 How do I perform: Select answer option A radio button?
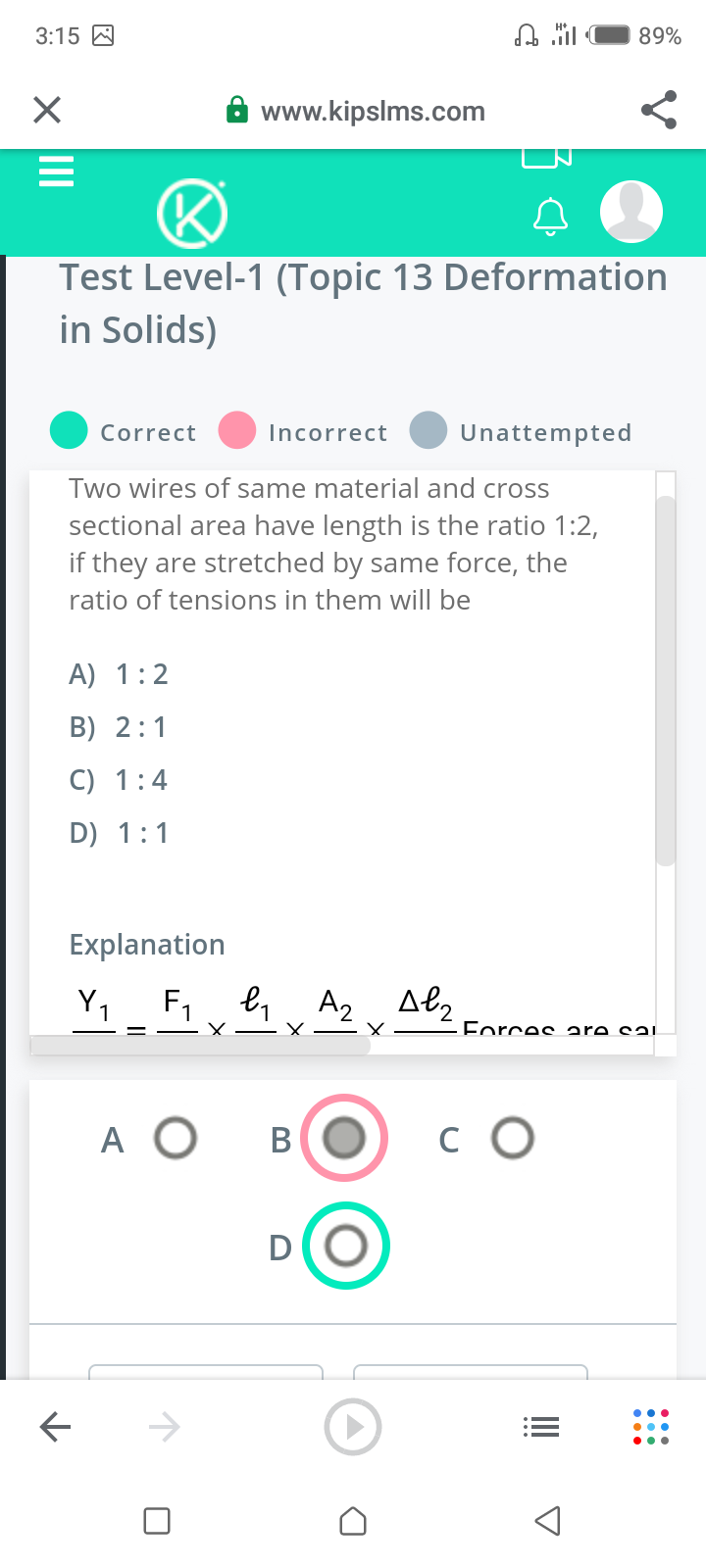pyautogui.click(x=176, y=1139)
